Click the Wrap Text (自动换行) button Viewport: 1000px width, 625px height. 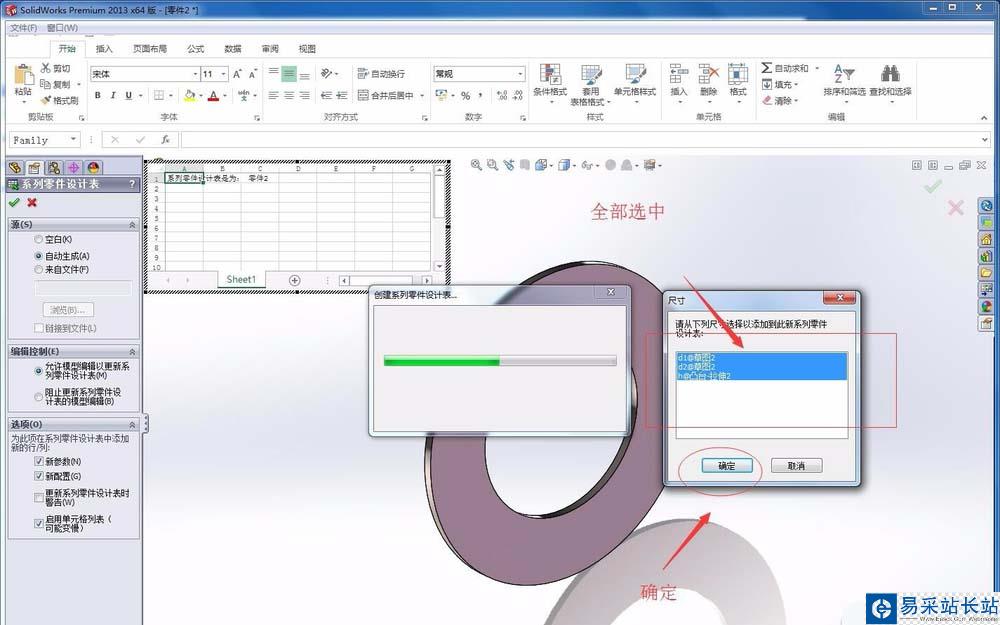point(381,74)
